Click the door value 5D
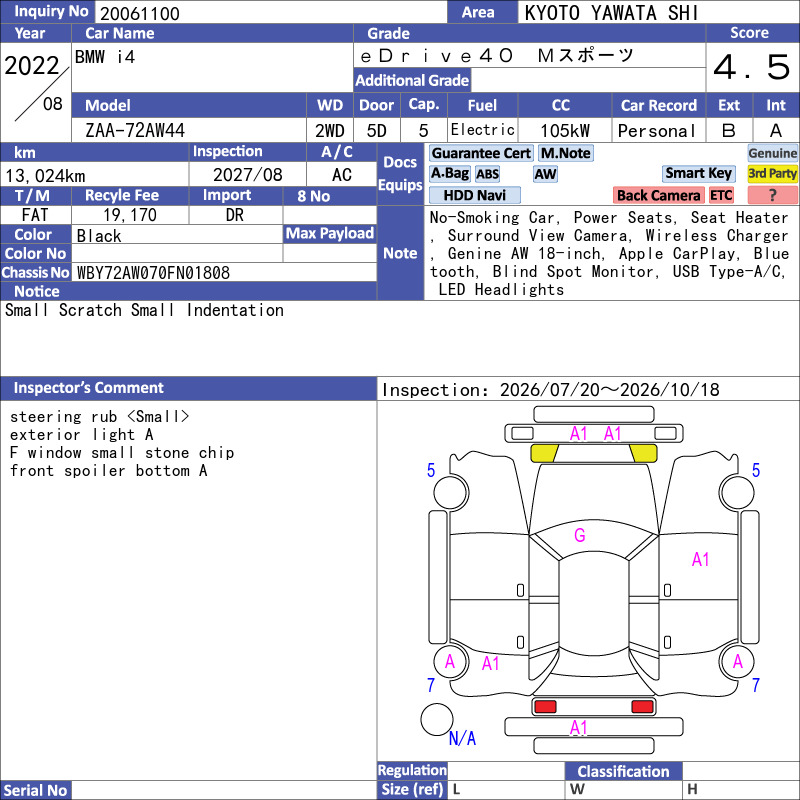This screenshot has height=800, width=800. (x=377, y=131)
